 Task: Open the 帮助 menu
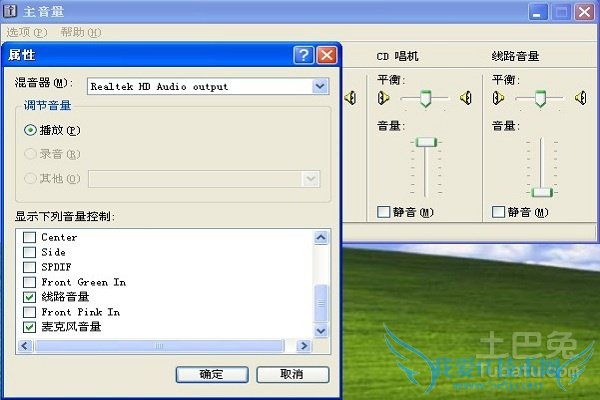tap(81, 32)
